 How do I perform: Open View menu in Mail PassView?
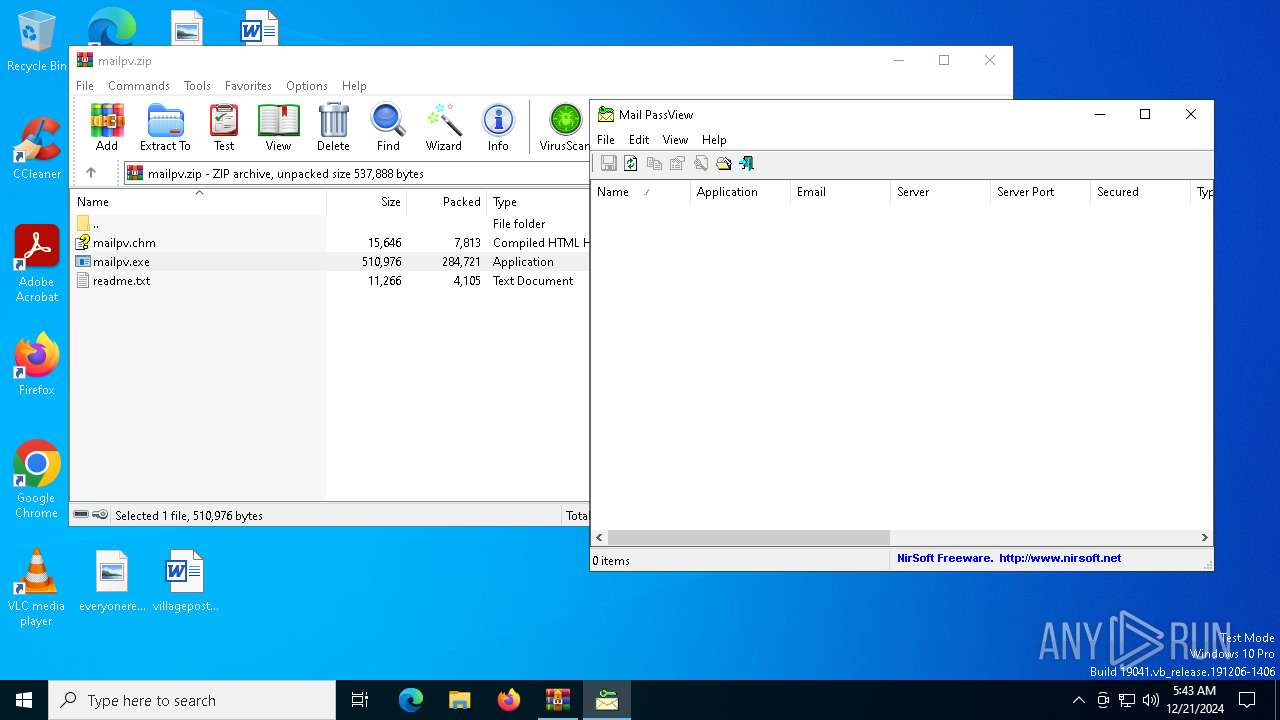[675, 140]
